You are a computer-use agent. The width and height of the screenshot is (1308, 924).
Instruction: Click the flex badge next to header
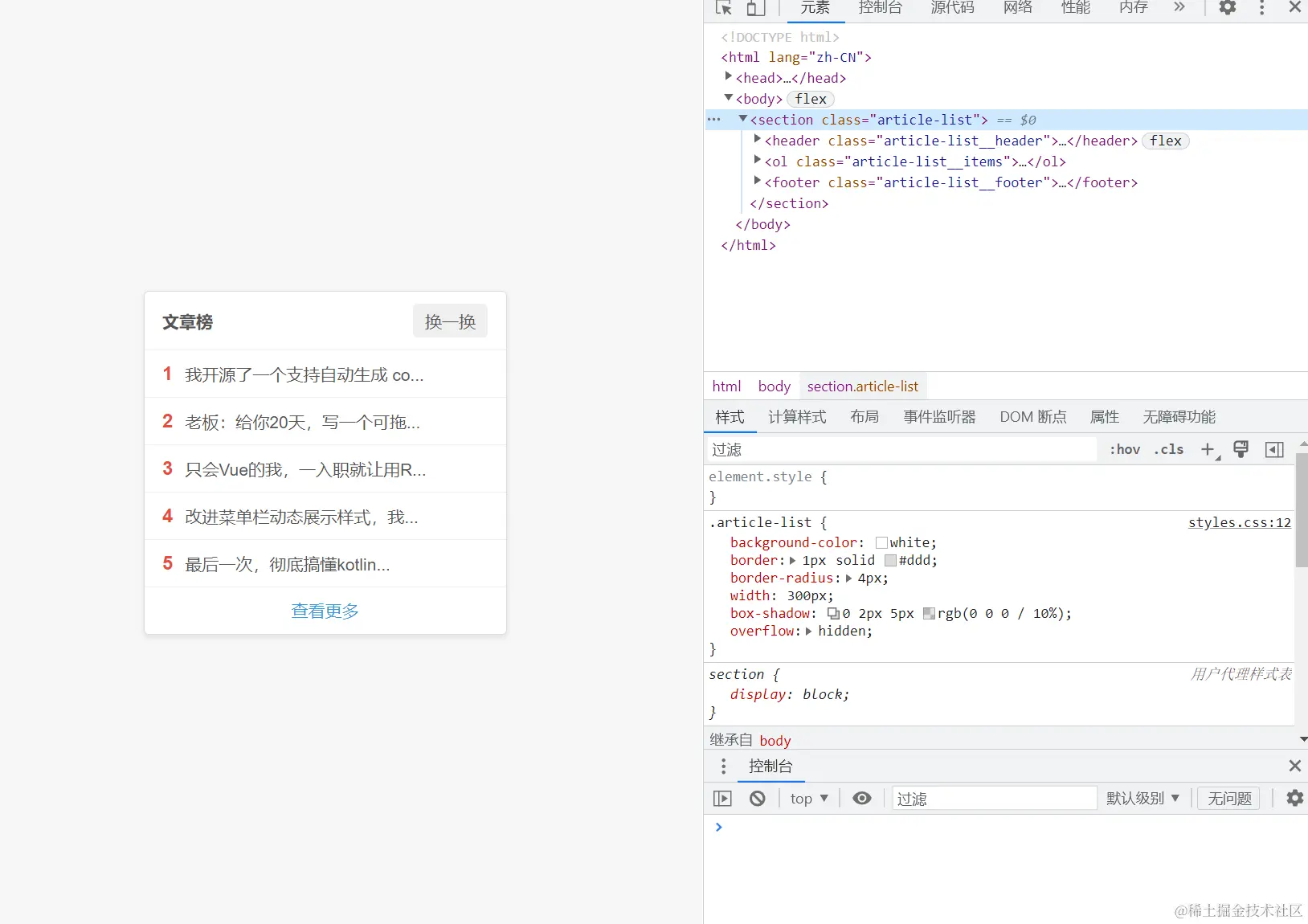[1166, 141]
